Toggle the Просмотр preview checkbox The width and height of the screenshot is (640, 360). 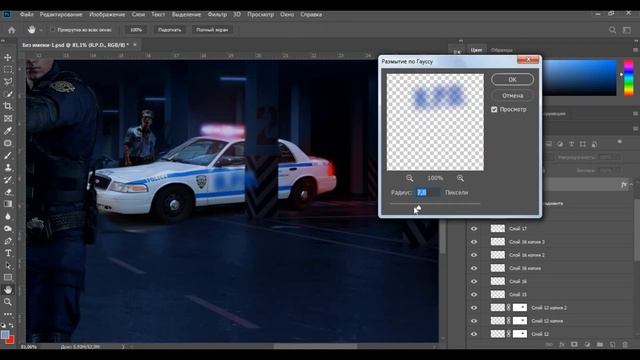[494, 109]
